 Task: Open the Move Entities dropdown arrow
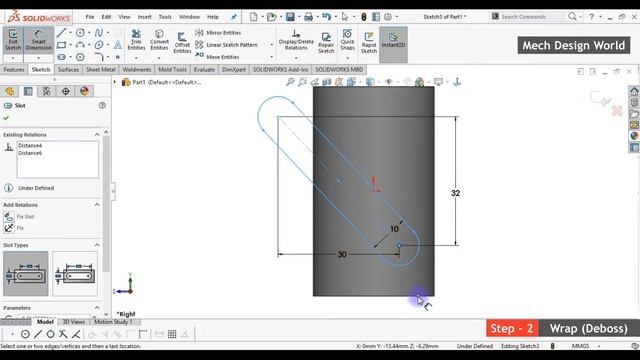coord(272,57)
